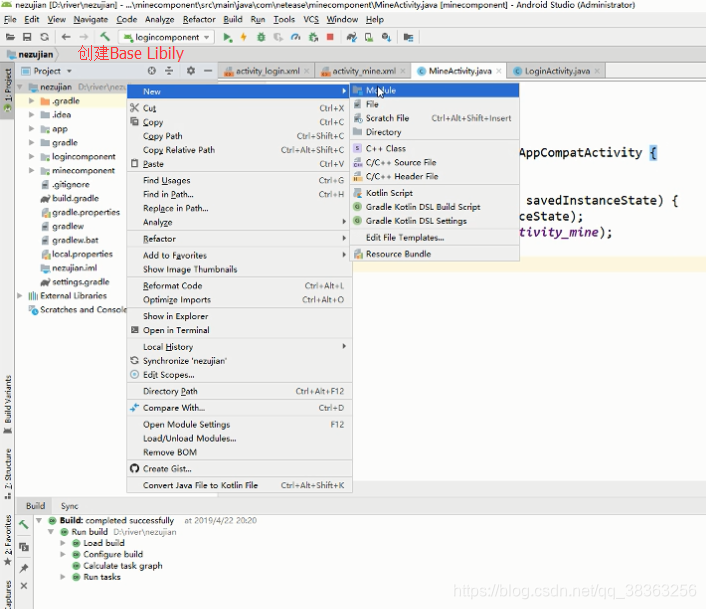Click Open Module Settings
706x609 pixels.
(239, 424)
